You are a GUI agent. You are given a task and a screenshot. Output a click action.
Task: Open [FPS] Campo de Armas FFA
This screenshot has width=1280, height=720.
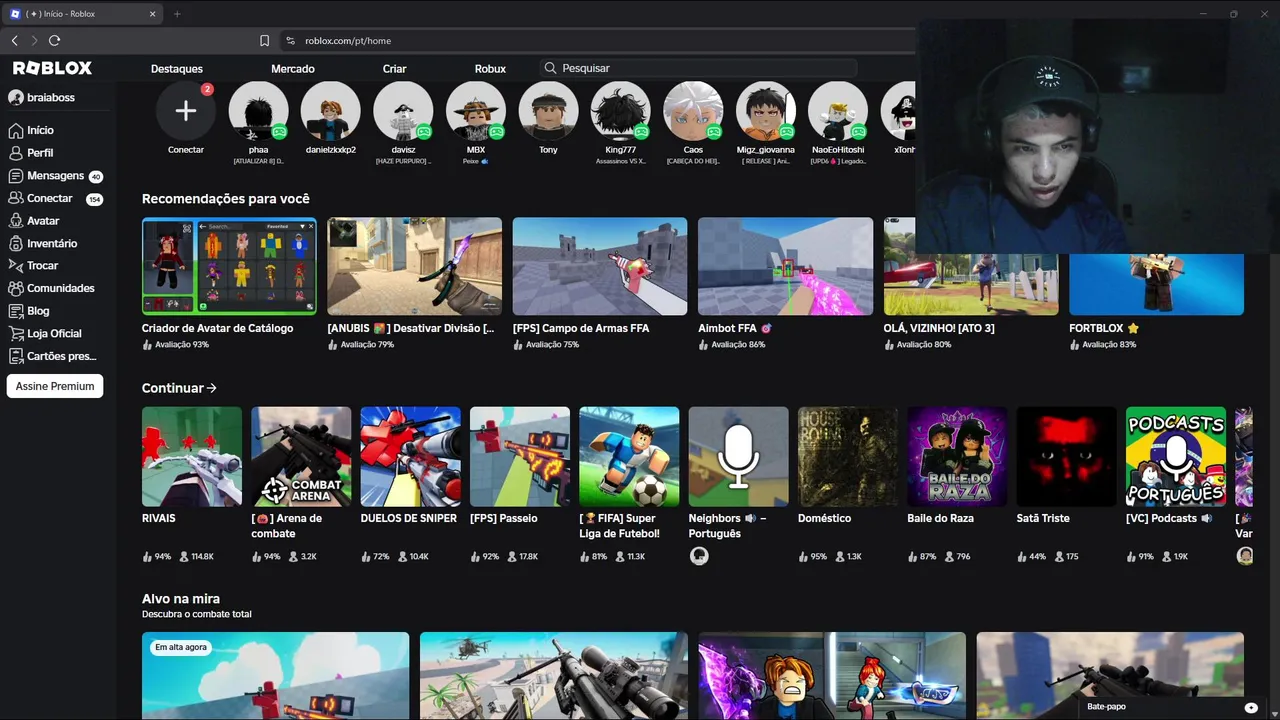coord(600,266)
